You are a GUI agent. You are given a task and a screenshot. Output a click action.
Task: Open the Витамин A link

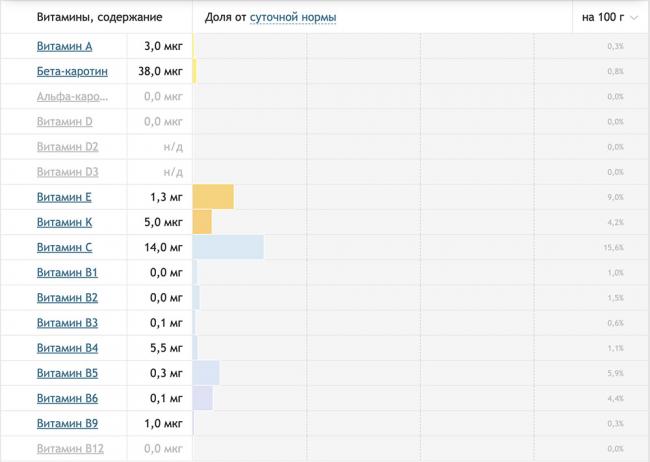coord(64,46)
